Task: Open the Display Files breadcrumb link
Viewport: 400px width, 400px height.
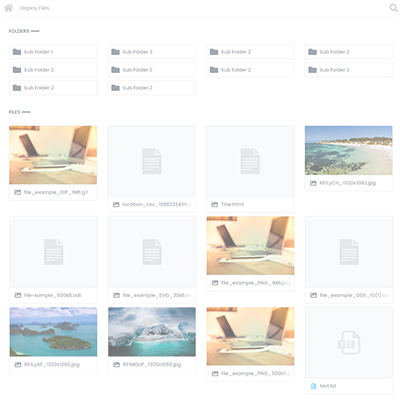Action: tap(34, 8)
